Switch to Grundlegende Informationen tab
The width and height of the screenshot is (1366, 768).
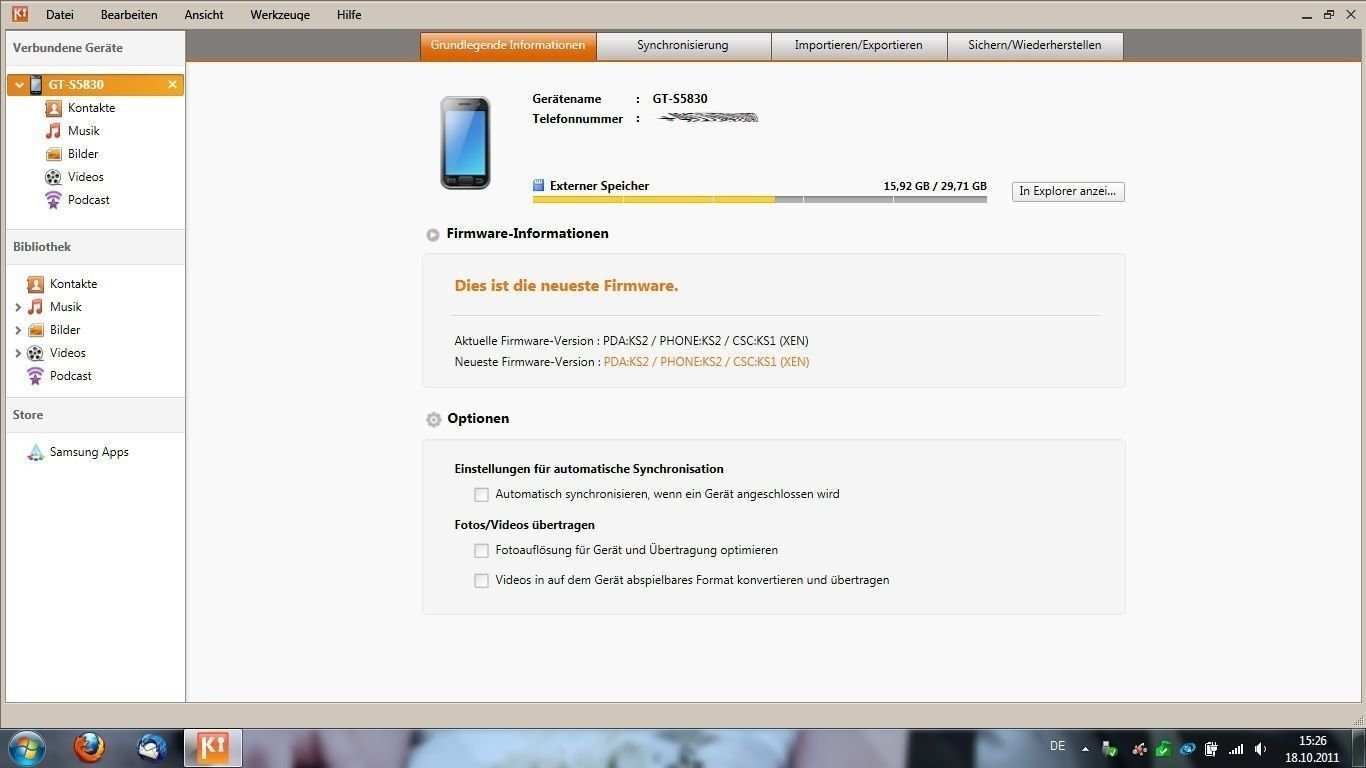(x=508, y=46)
